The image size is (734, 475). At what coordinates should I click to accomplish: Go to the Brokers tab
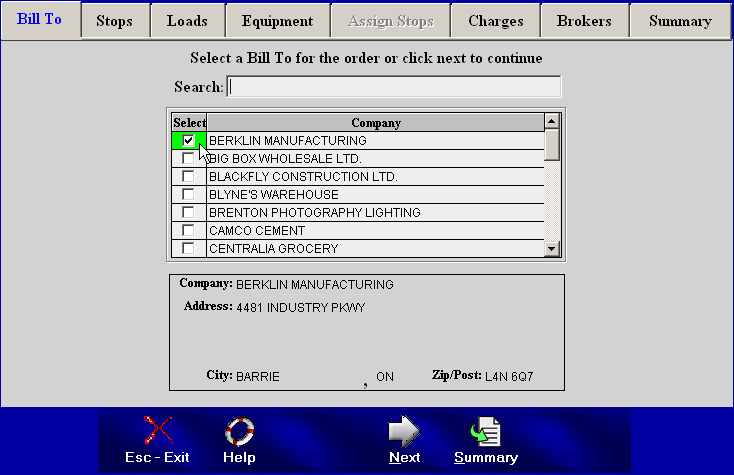[x=584, y=22]
